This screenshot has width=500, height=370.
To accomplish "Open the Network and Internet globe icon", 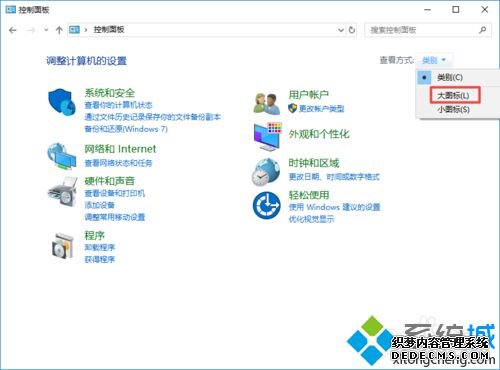I will point(61,156).
